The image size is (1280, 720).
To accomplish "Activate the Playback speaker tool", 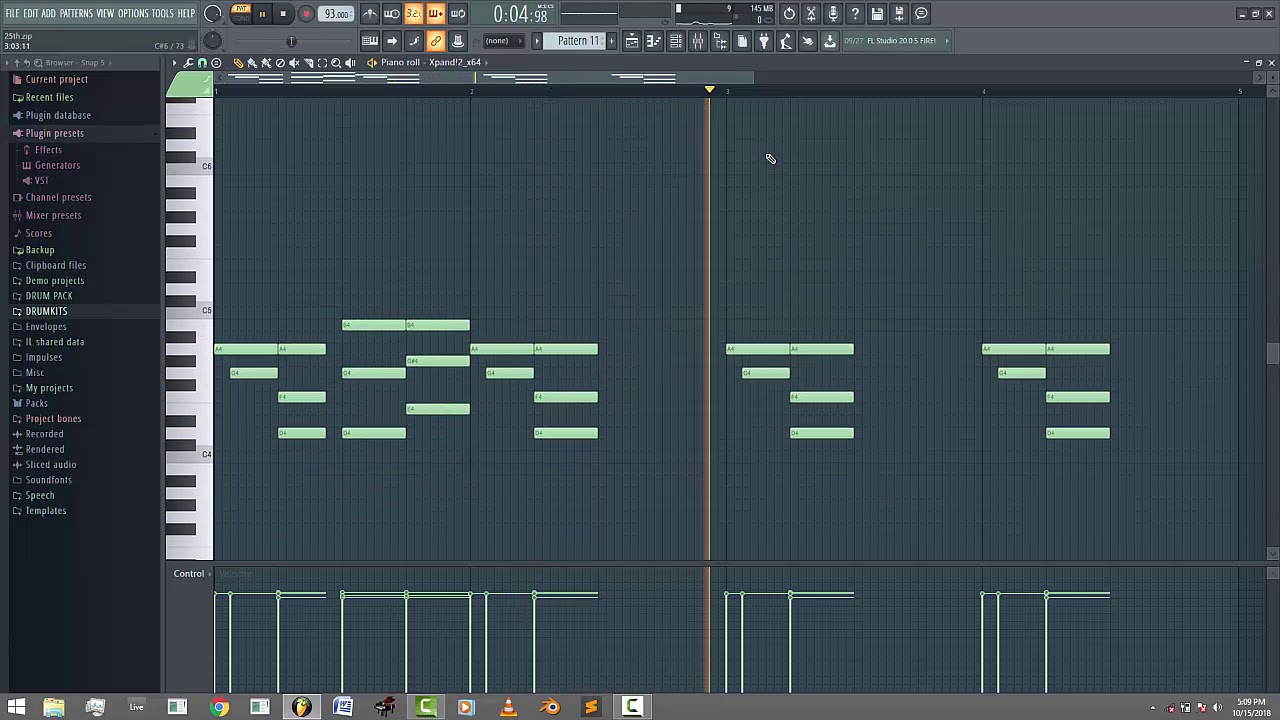I will 350,62.
